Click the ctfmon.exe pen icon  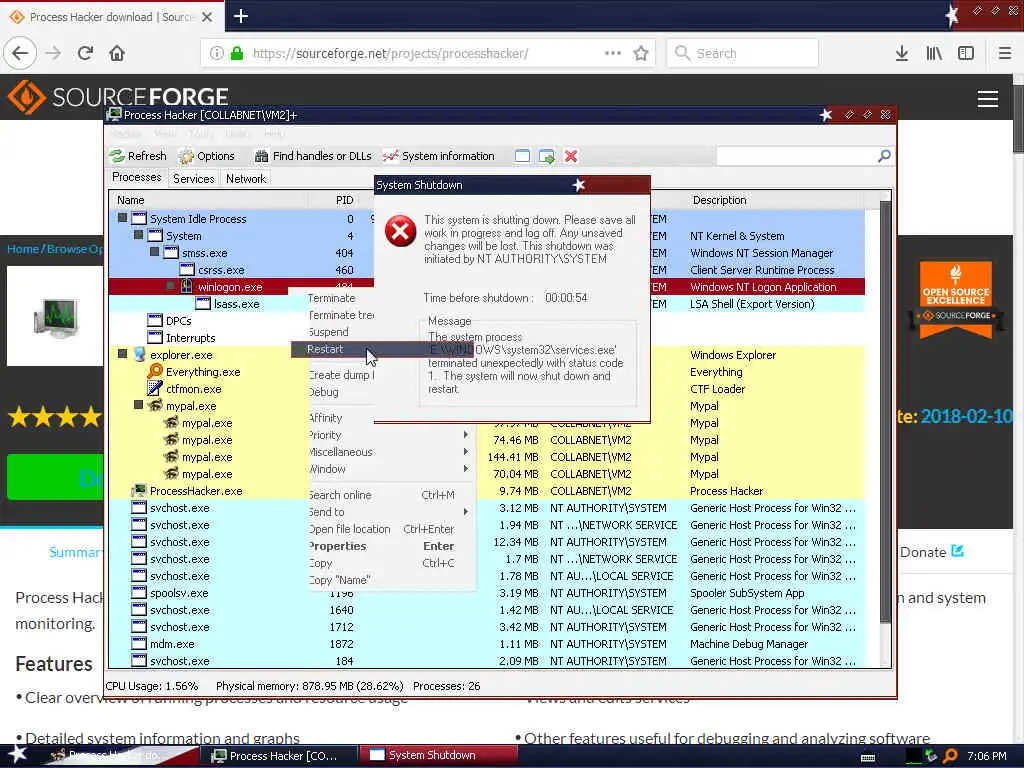155,389
